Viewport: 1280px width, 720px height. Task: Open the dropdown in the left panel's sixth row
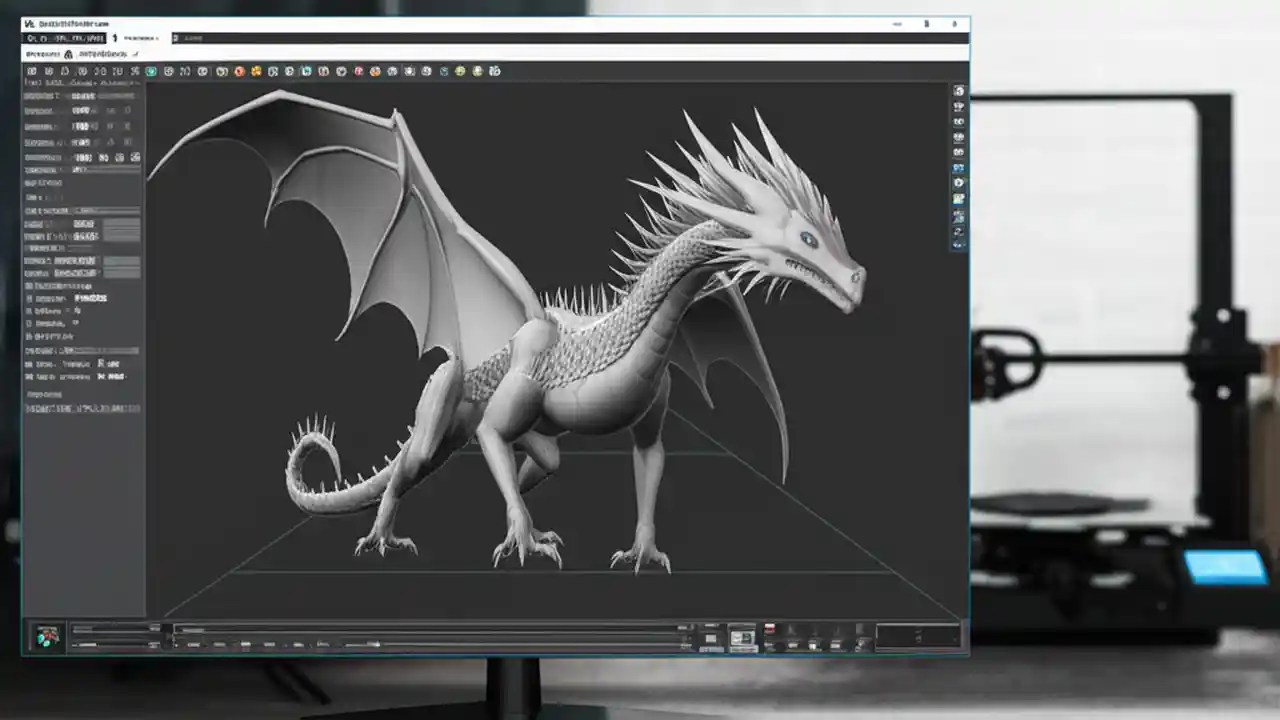click(85, 172)
